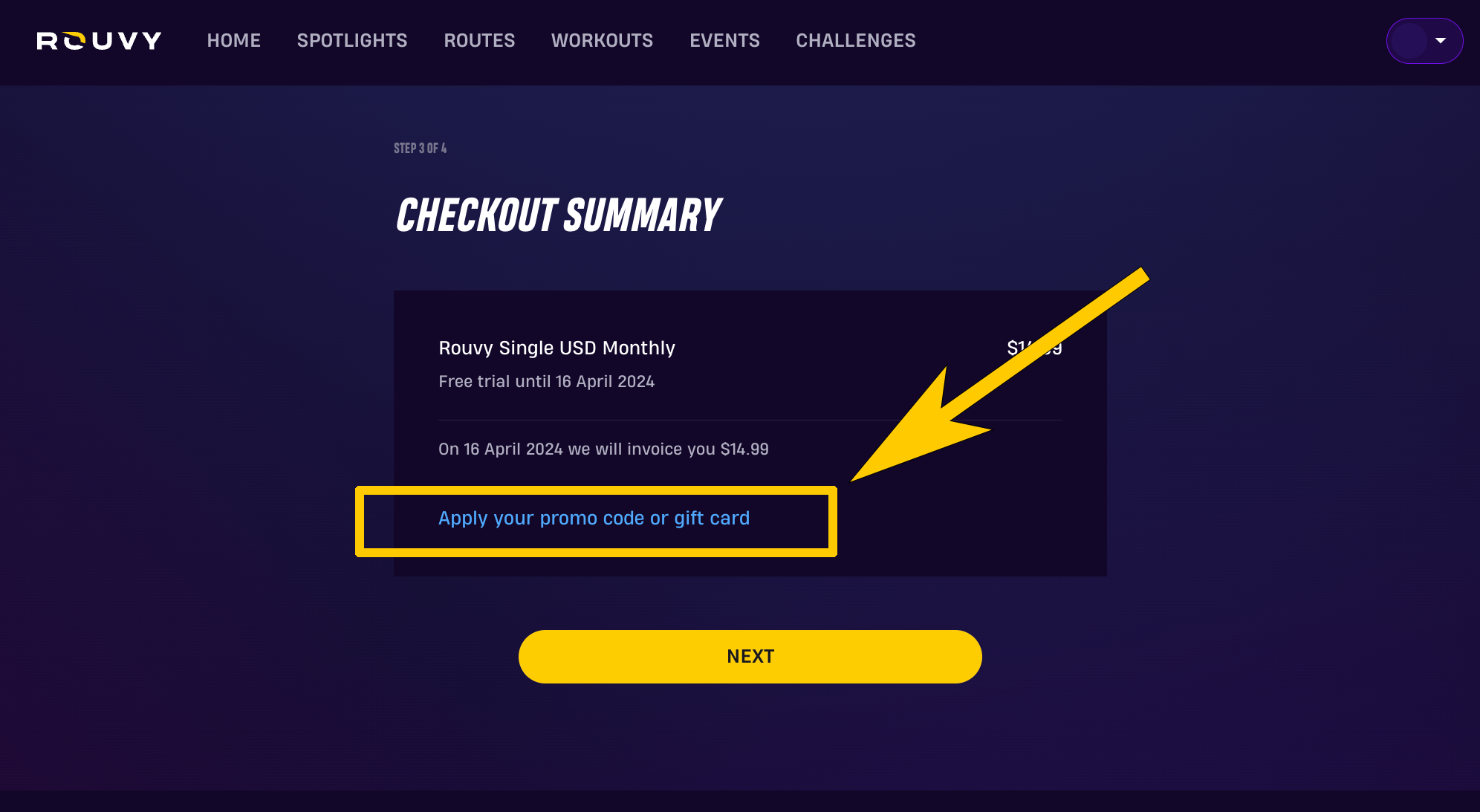Click the ROUVY logo
This screenshot has height=812, width=1480.
[x=99, y=41]
